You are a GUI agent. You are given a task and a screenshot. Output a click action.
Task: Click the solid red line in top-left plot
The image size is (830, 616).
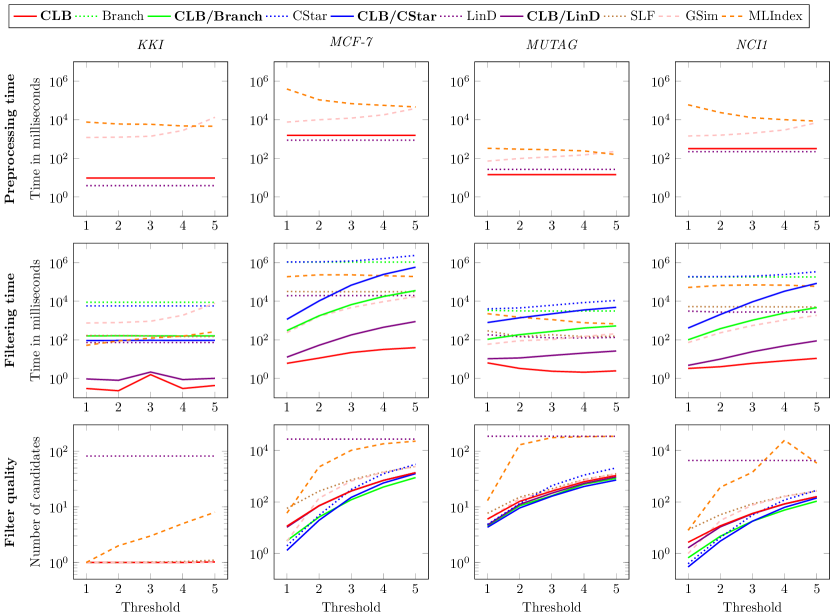pos(150,178)
